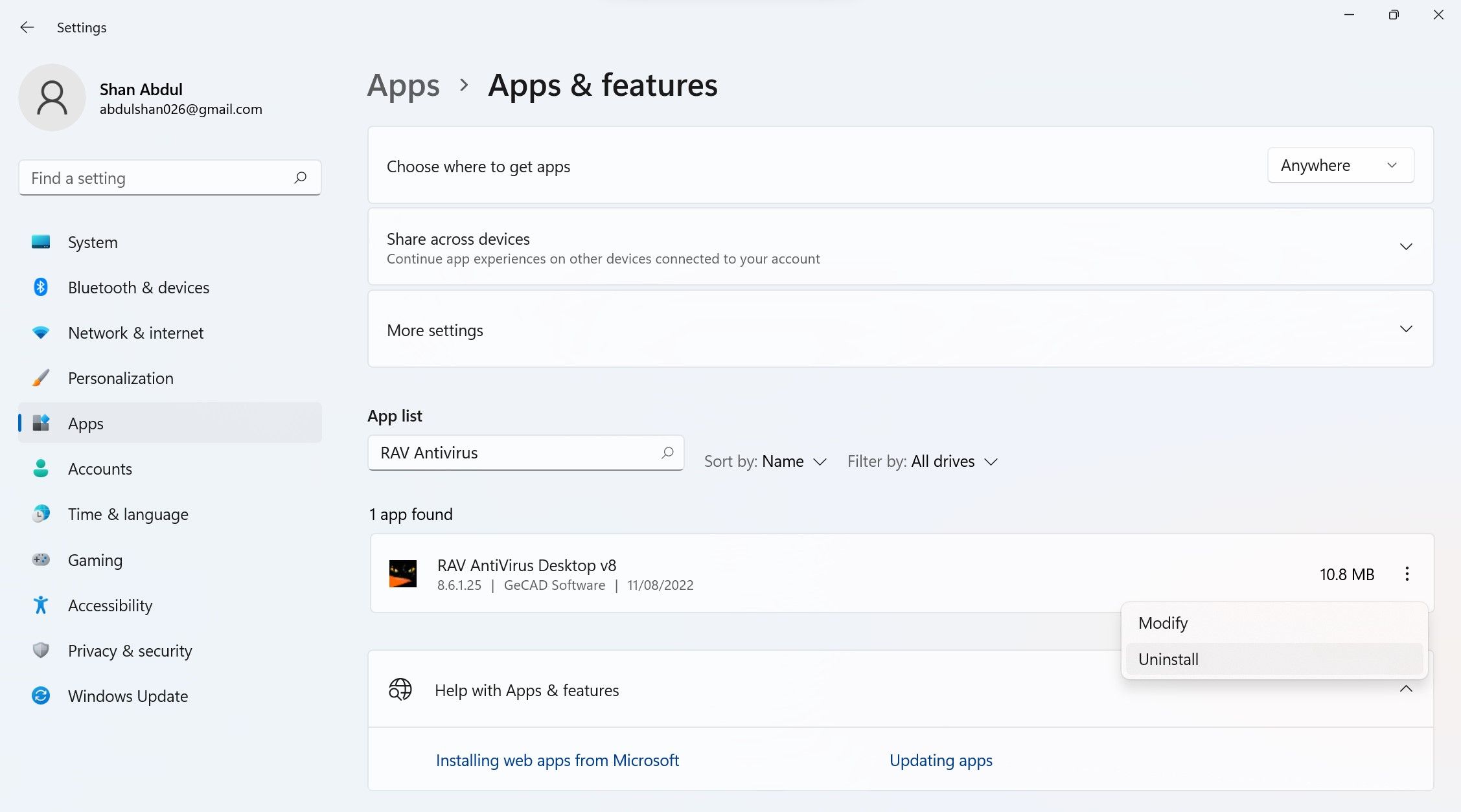The height and width of the screenshot is (812, 1461).
Task: Click the RAV Antivirus search input field
Action: (x=525, y=452)
